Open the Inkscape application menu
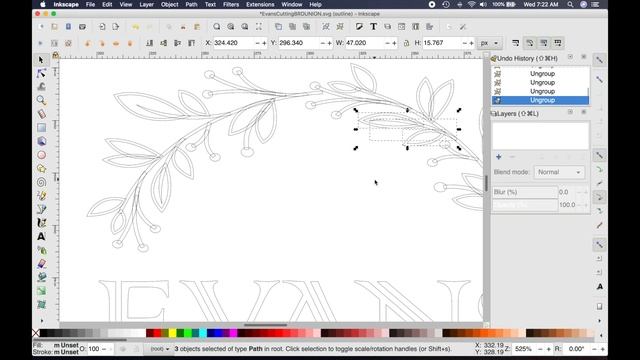The image size is (640, 360). pos(66,4)
